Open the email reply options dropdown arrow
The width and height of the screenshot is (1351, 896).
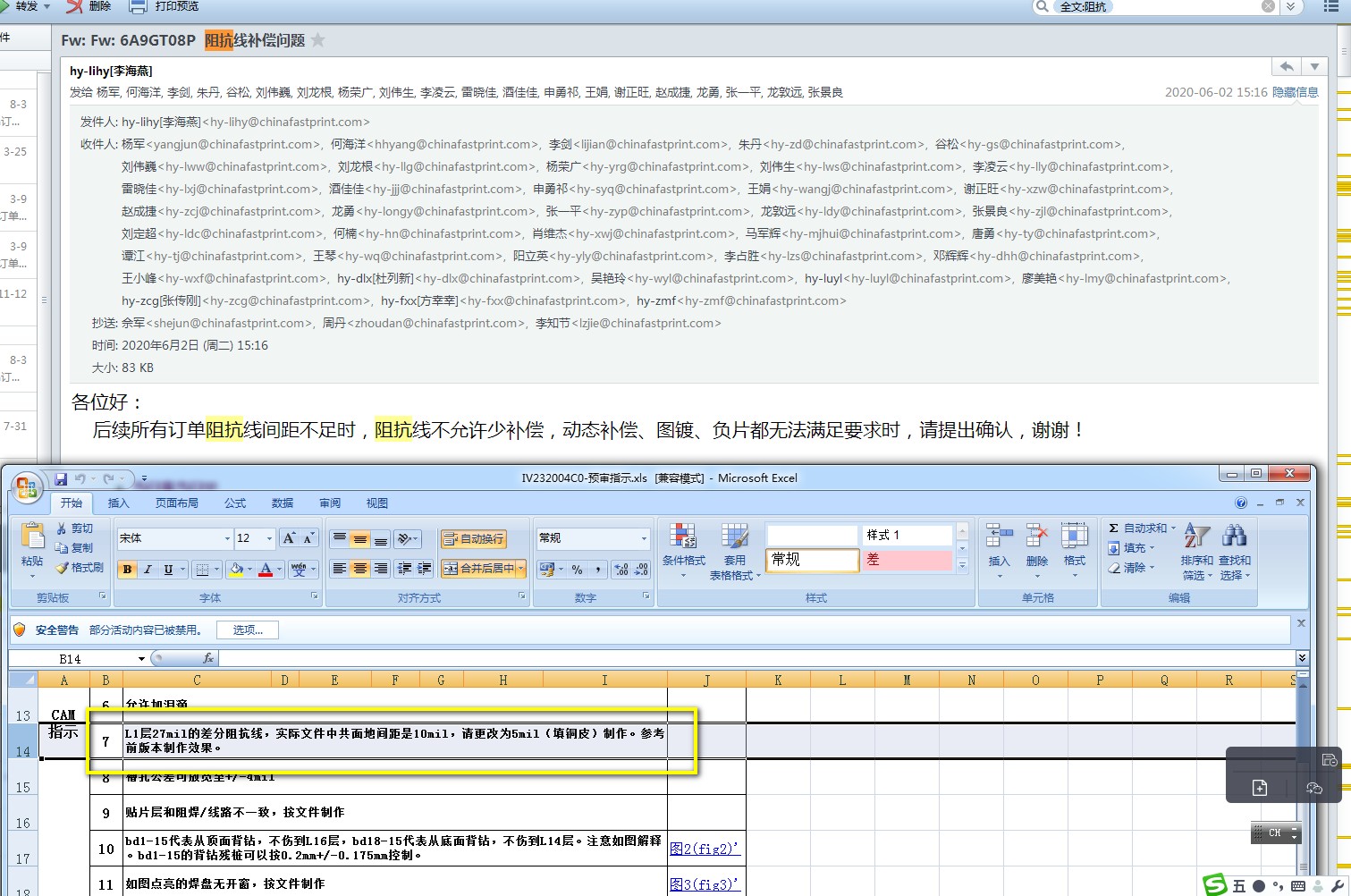(x=1314, y=67)
